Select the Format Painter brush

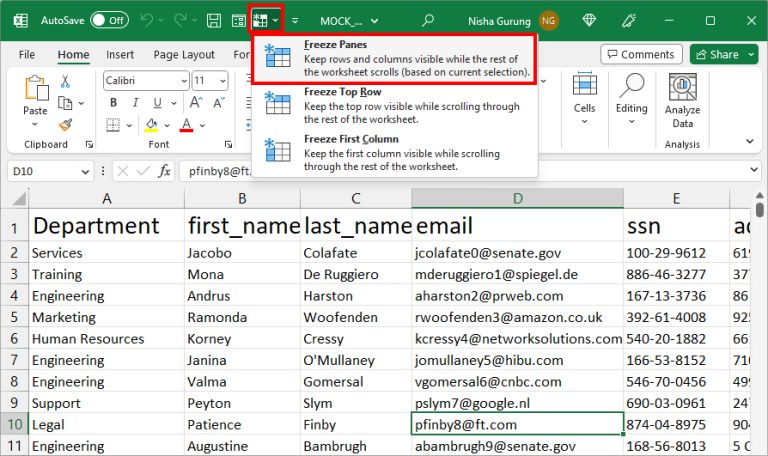coord(65,125)
